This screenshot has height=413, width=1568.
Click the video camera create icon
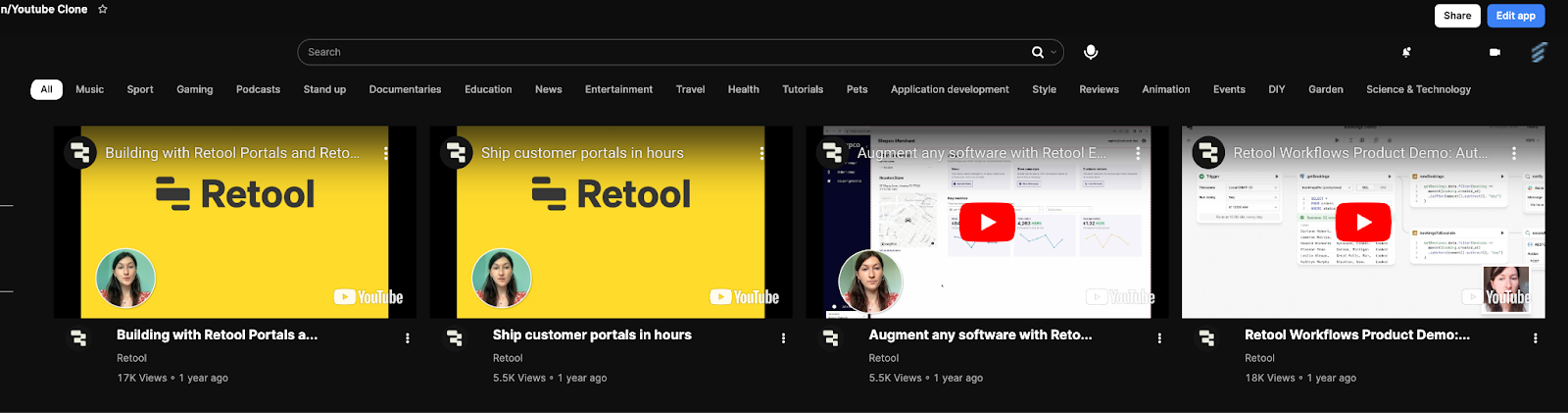[1494, 52]
